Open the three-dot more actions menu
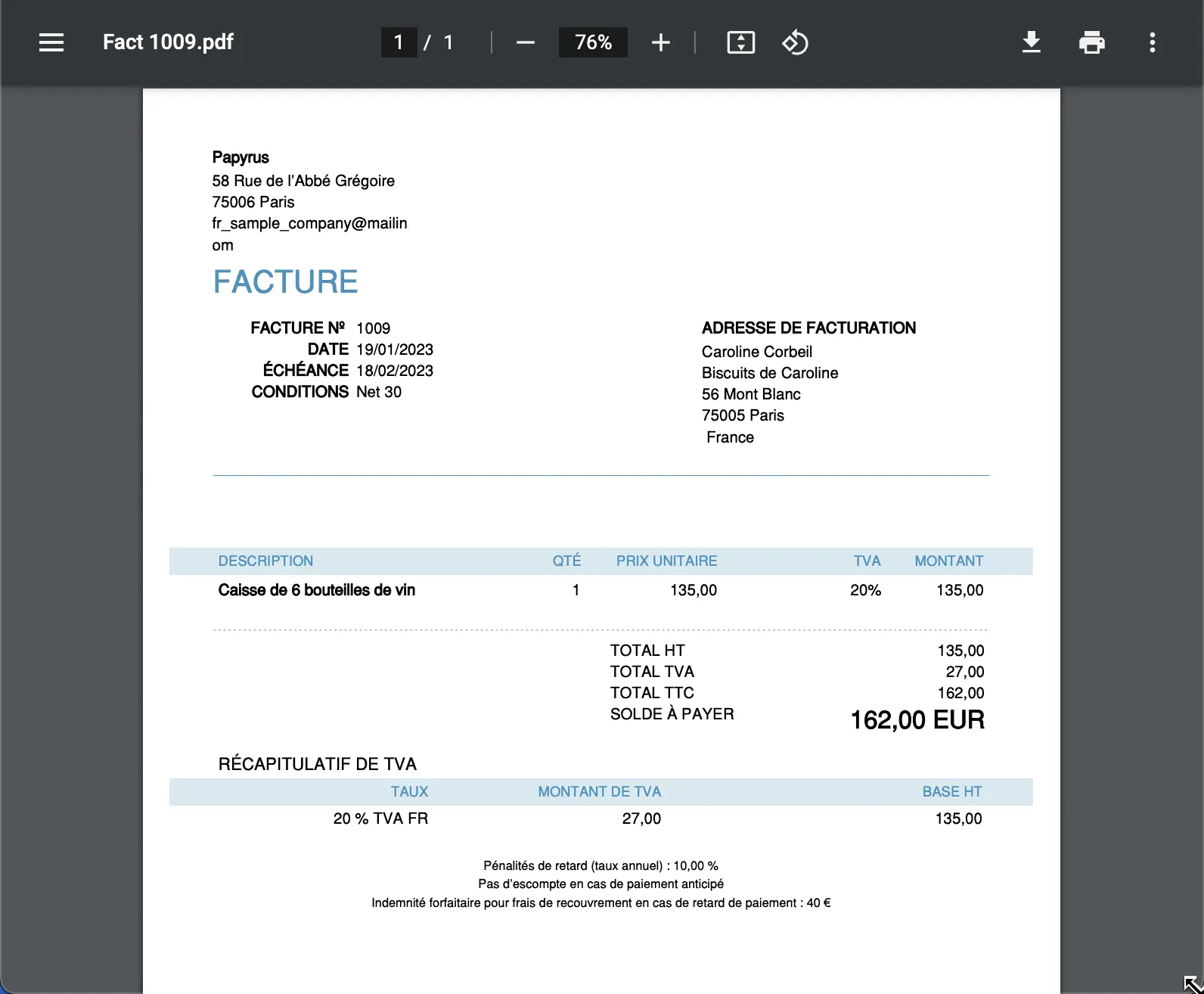Image resolution: width=1204 pixels, height=994 pixels. (x=1153, y=42)
